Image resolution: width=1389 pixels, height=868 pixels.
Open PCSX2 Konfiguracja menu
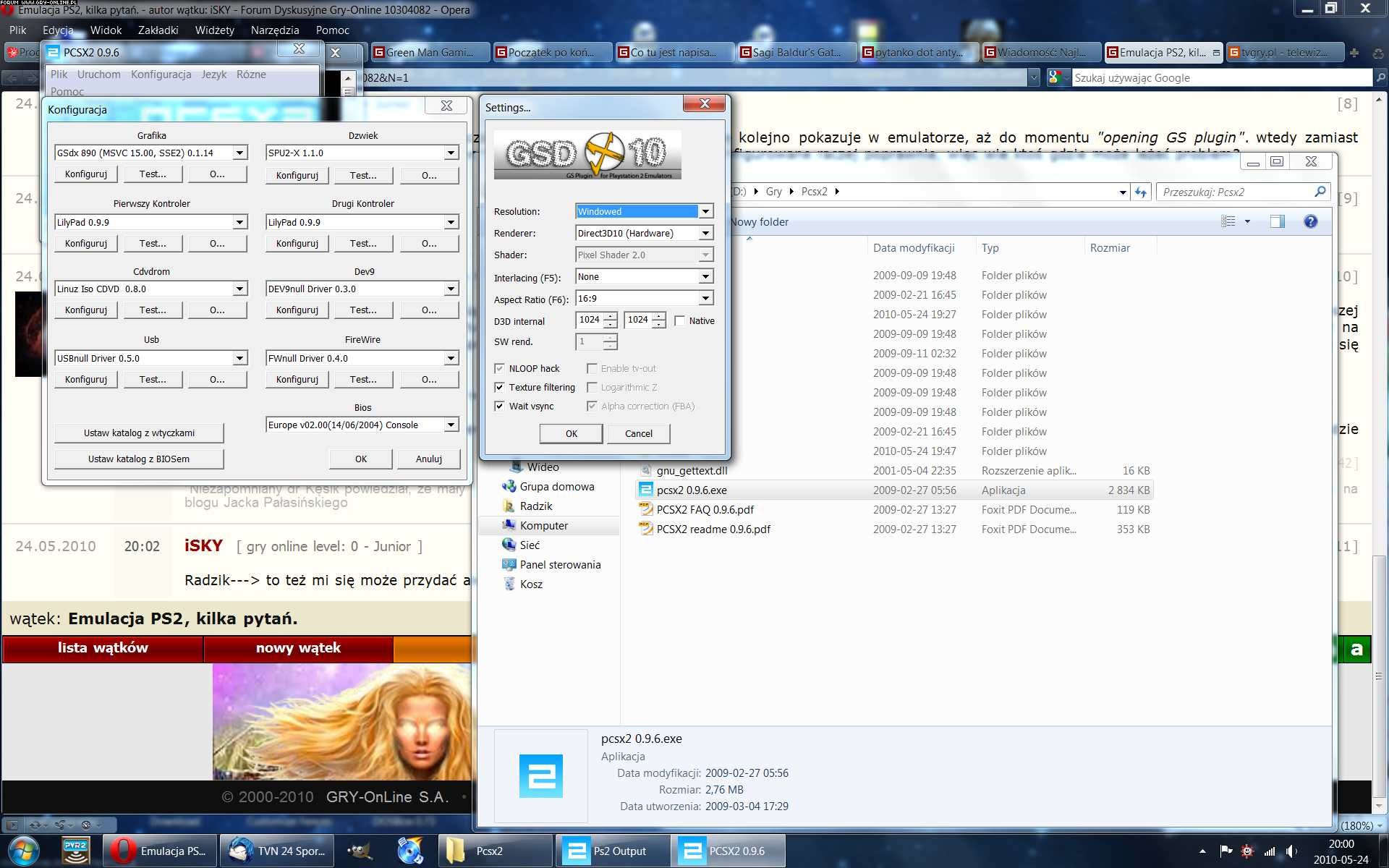click(161, 74)
